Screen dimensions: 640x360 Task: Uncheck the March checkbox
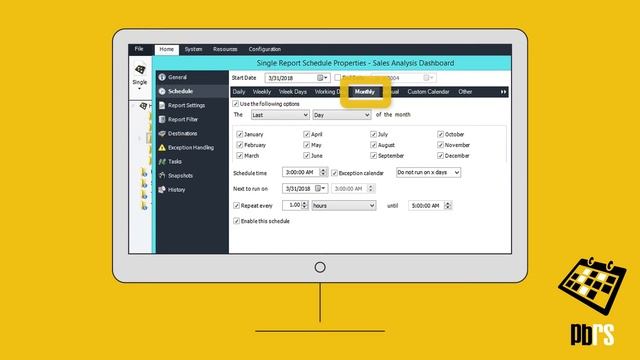(x=240, y=156)
